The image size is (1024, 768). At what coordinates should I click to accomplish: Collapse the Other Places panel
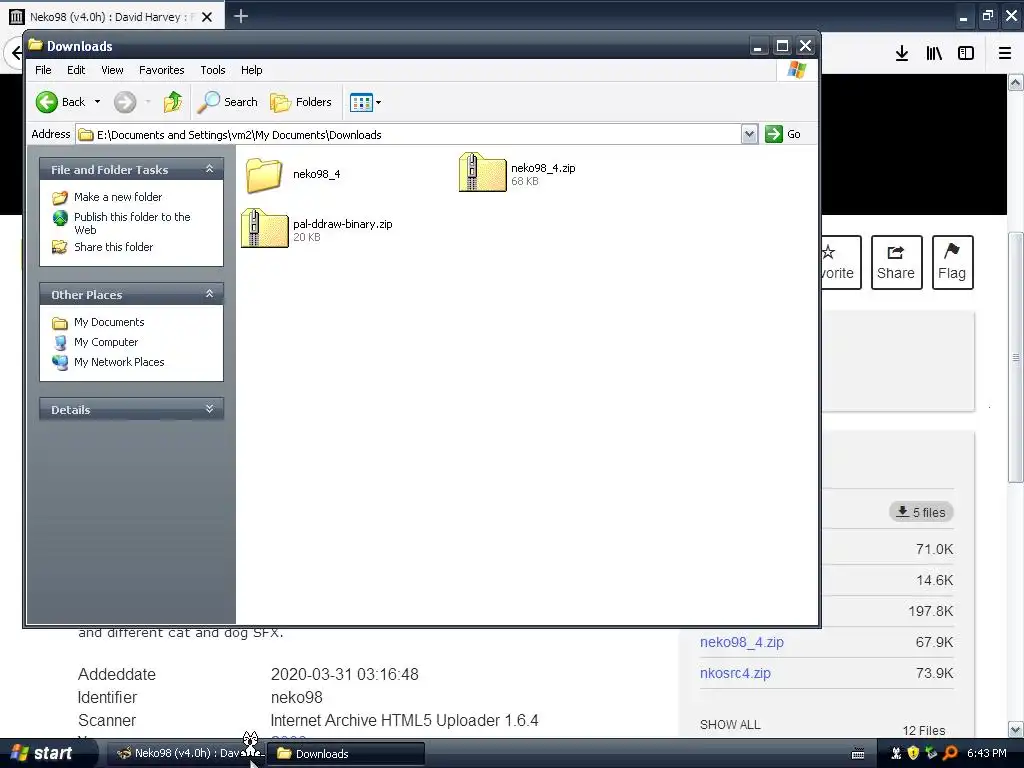pos(210,294)
